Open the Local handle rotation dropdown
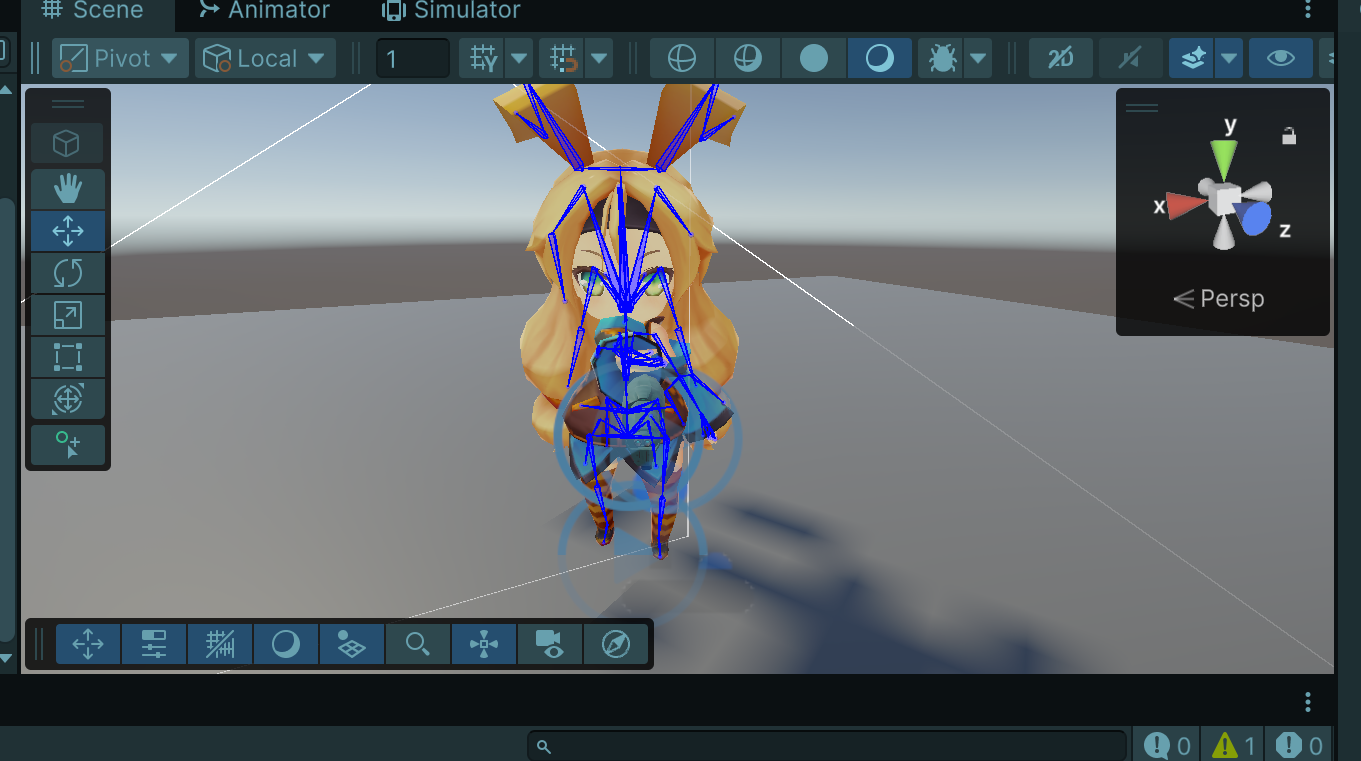1361x761 pixels. [x=264, y=59]
